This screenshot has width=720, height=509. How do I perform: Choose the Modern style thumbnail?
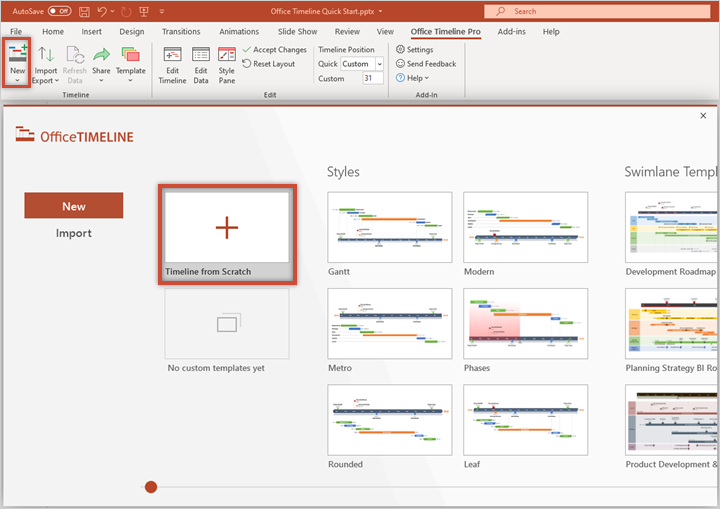tap(526, 227)
